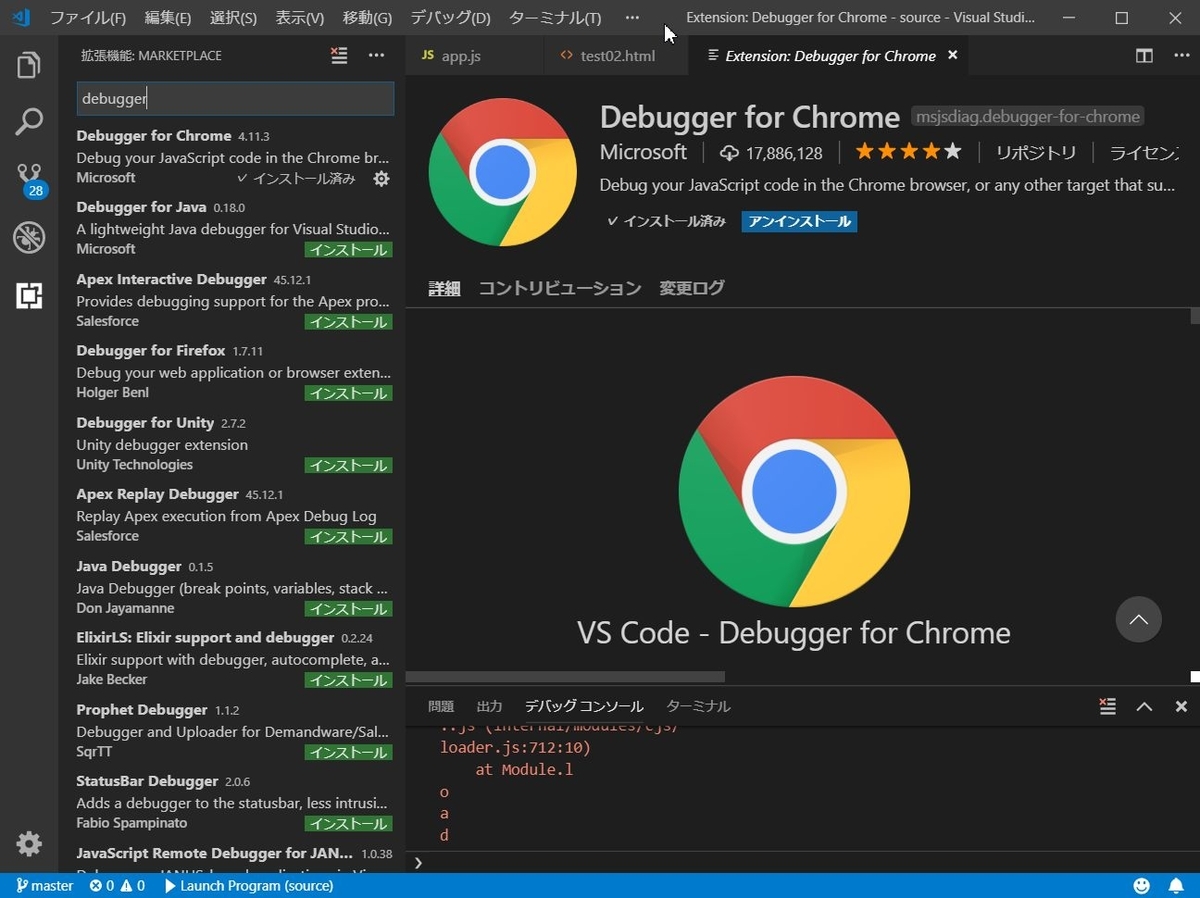Close the Debugger for Chrome extension tab
Image resolution: width=1200 pixels, height=898 pixels.
click(x=953, y=55)
